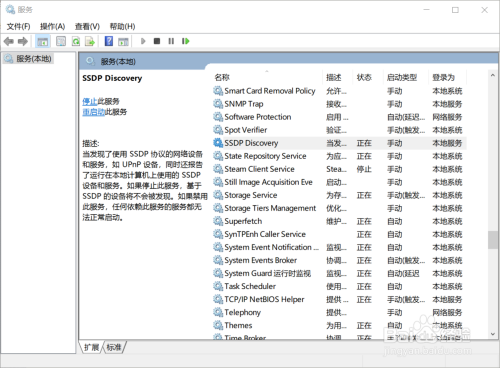Open the 查看(V) menu
The width and height of the screenshot is (500, 368).
[87, 26]
